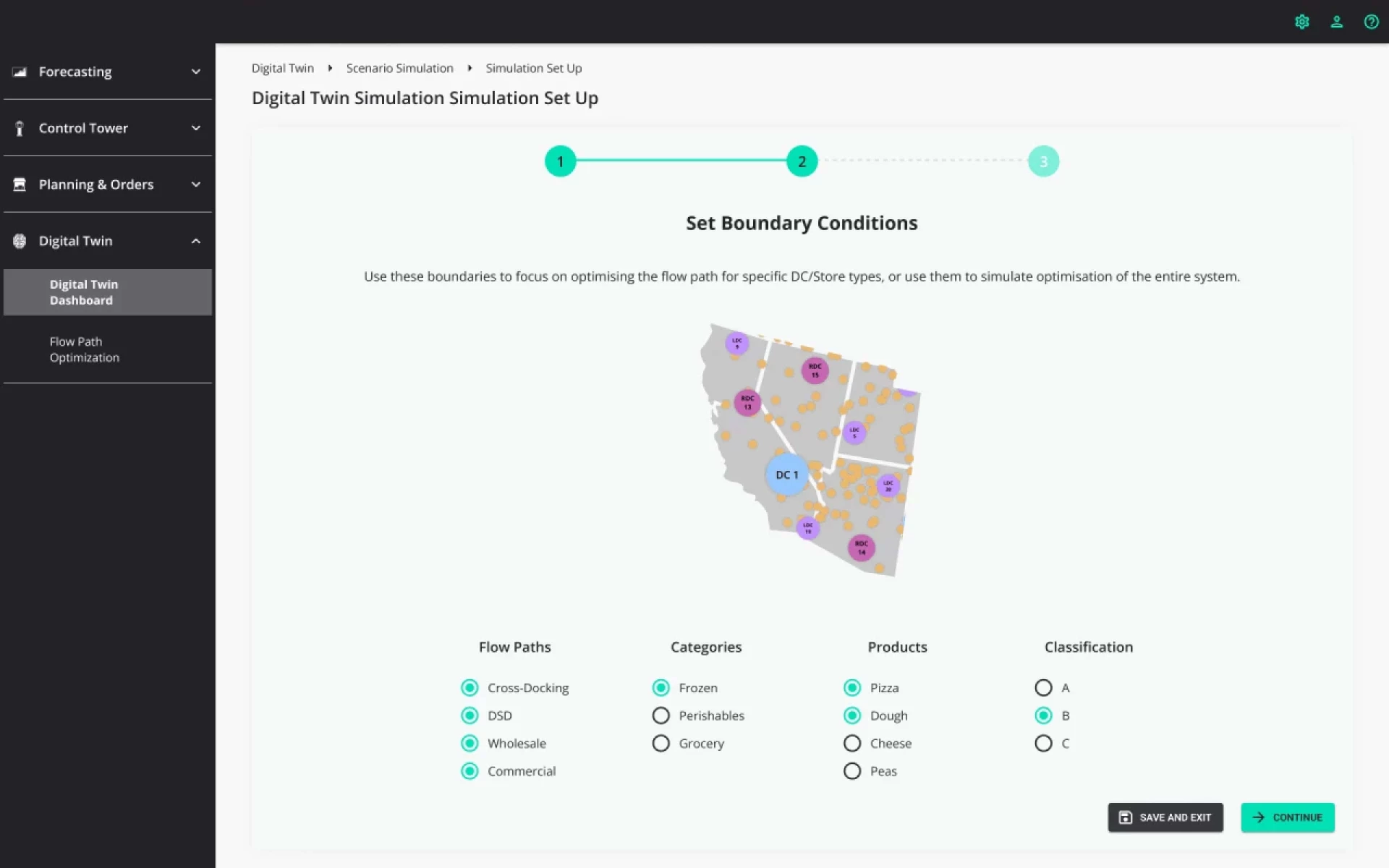Click the floppy disk icon on Save and Exit
The image size is (1389, 868).
coord(1125,817)
